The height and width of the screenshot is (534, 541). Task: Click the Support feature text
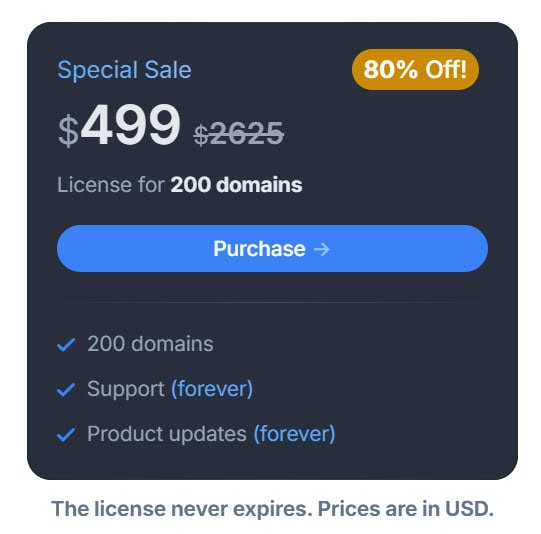[x=126, y=389]
